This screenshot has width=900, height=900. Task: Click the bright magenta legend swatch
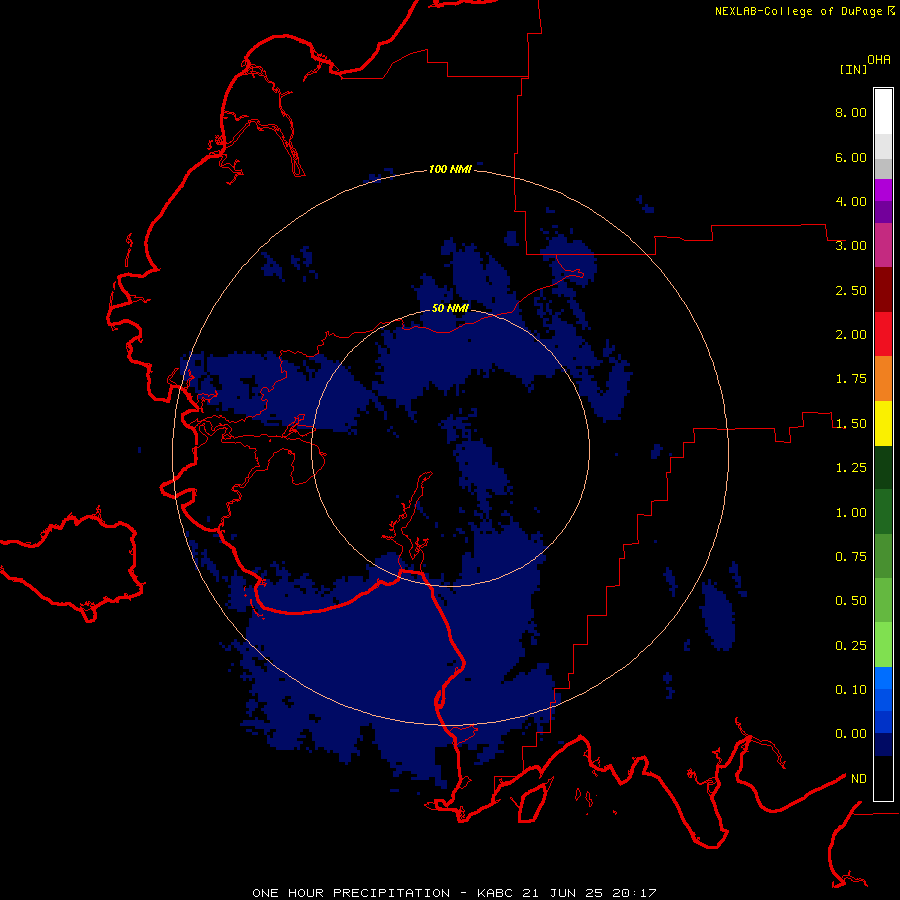click(x=883, y=190)
